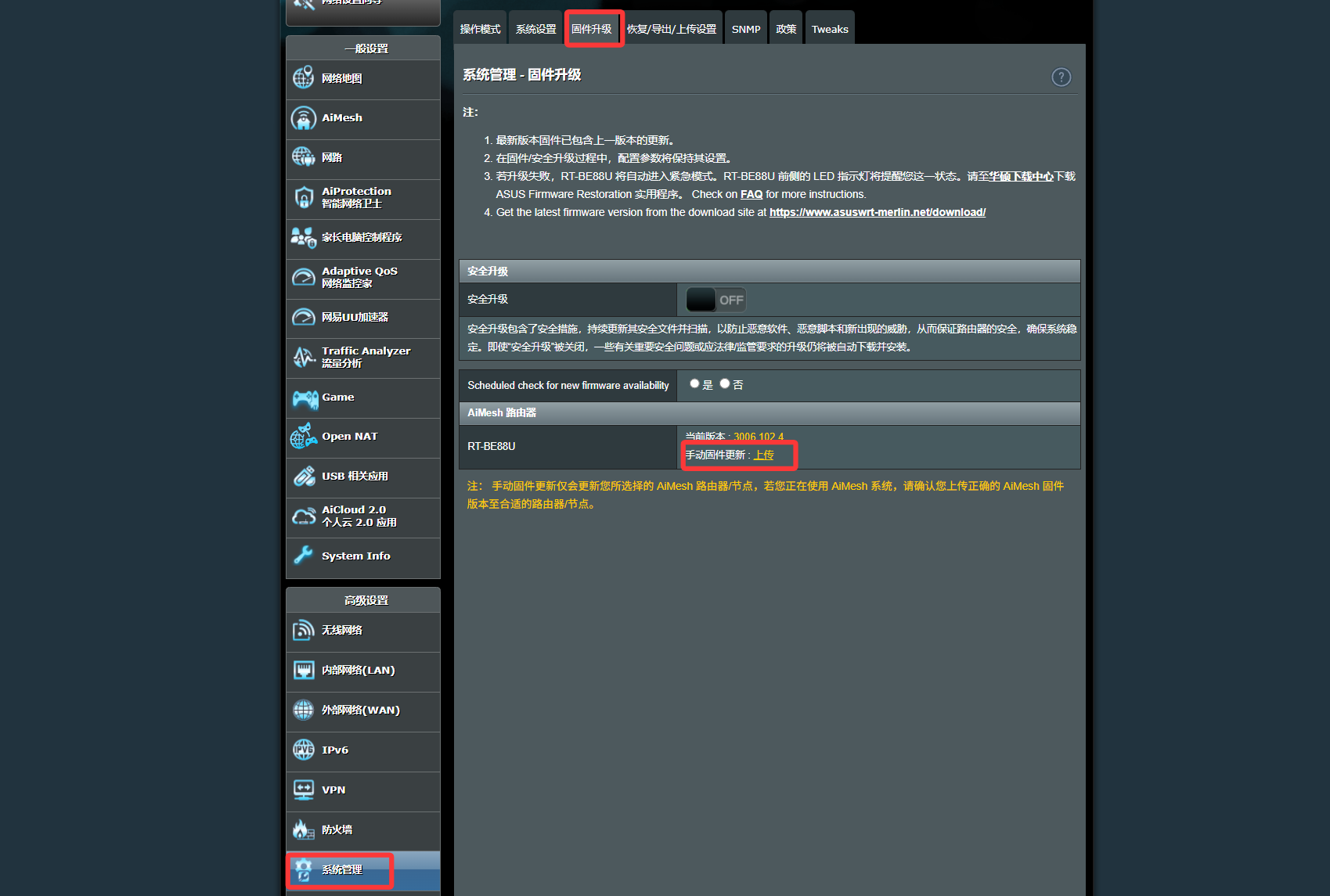
Task: Select the Adaptive QoS 网络监控家 menu label
Action: point(360,277)
